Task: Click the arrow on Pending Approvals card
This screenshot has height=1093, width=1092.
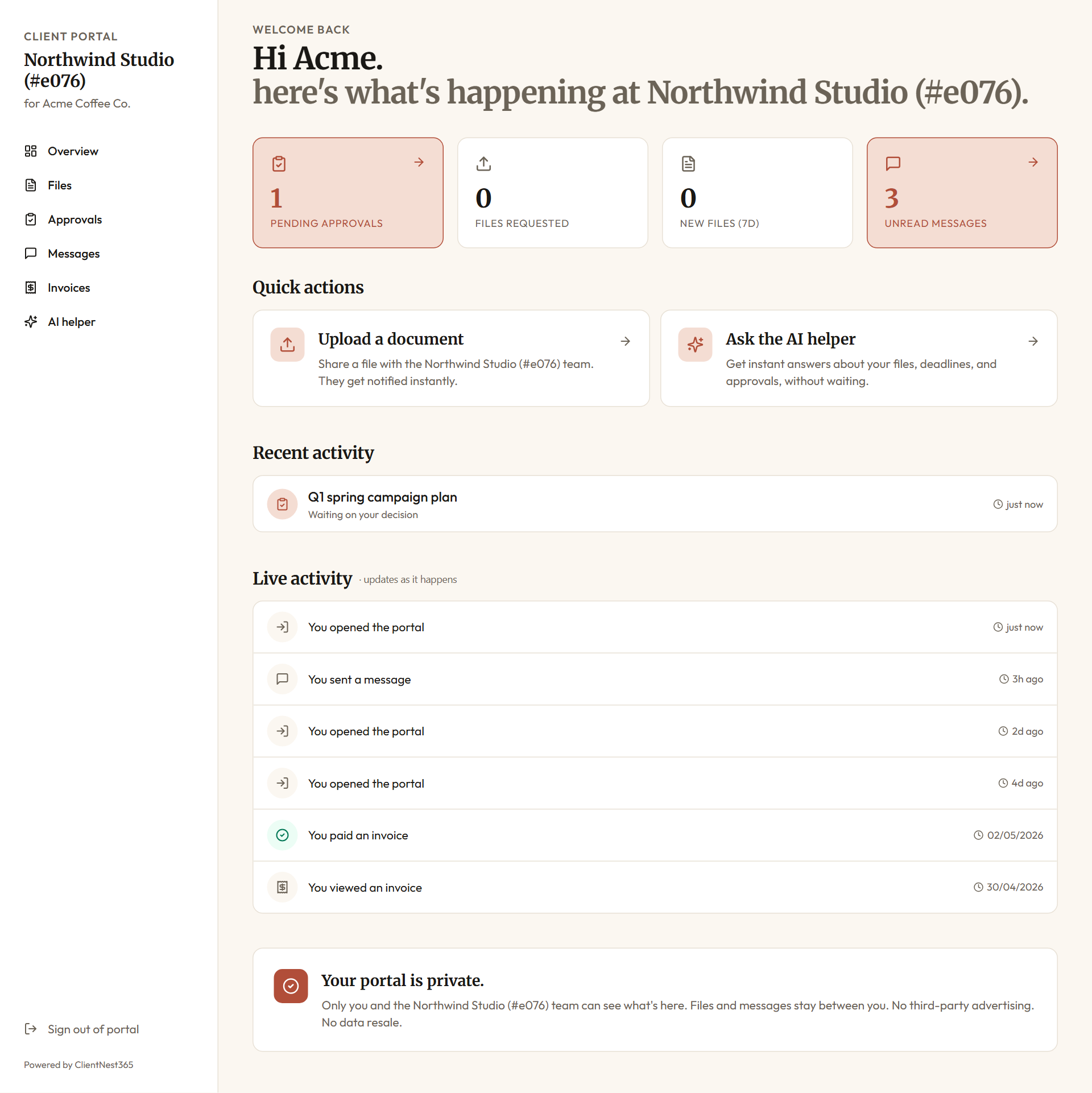Action: (419, 163)
